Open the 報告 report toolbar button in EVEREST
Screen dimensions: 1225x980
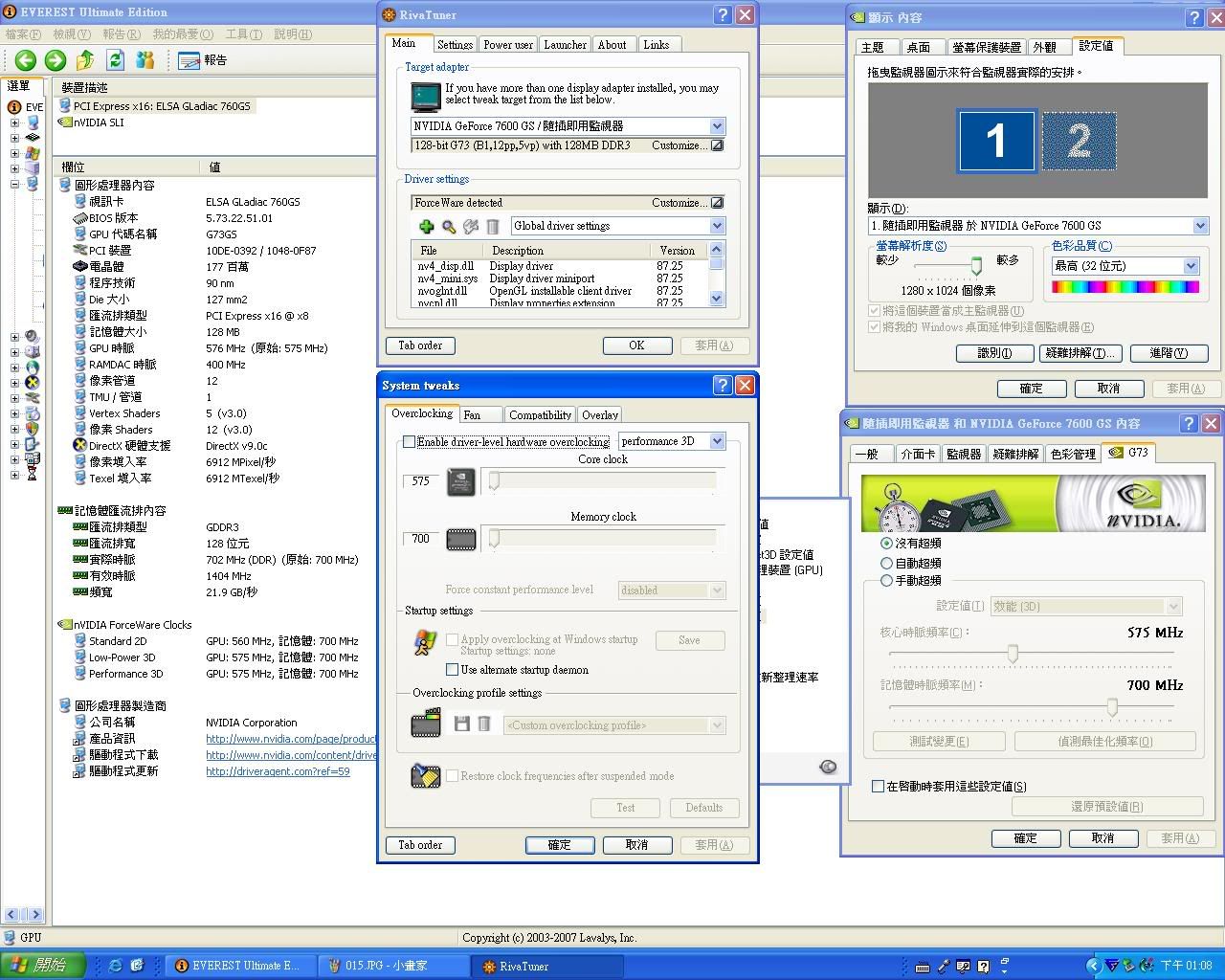[x=203, y=60]
